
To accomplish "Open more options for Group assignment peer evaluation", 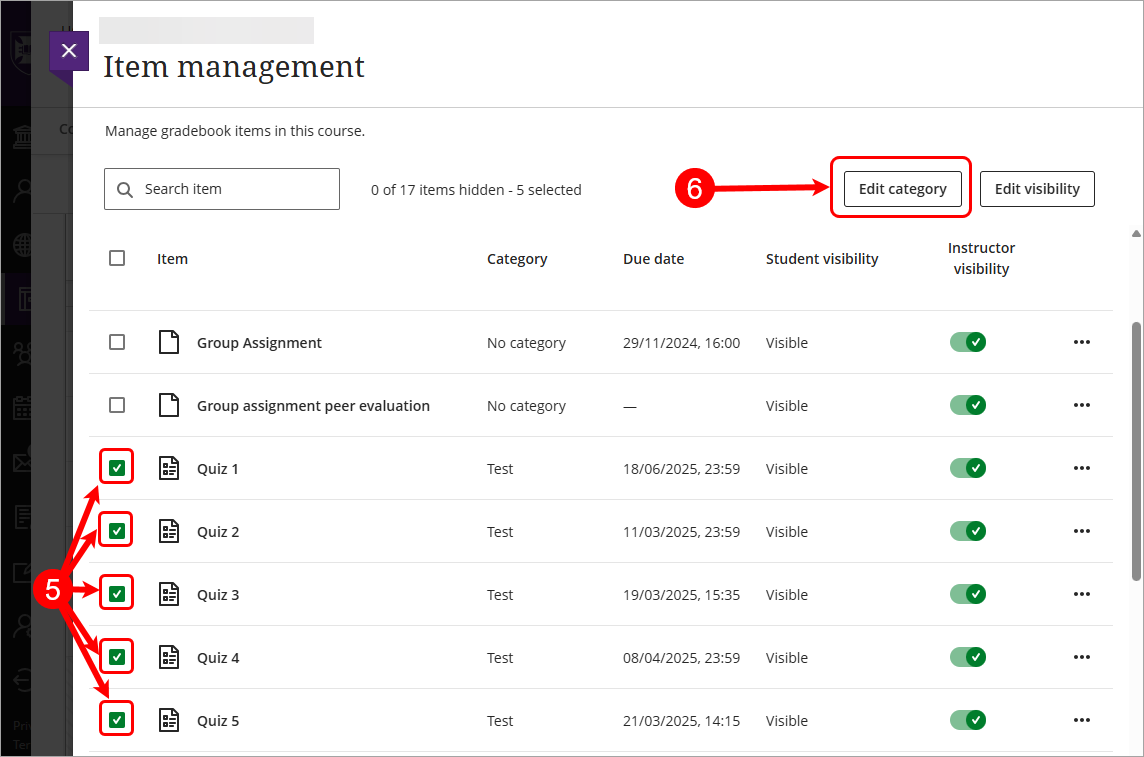I will (x=1081, y=405).
